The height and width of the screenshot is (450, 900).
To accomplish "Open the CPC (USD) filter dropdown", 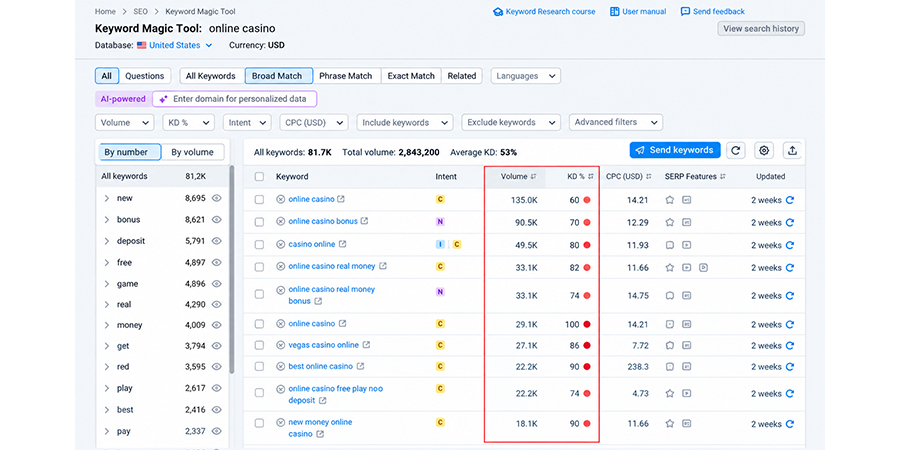I will [x=314, y=122].
